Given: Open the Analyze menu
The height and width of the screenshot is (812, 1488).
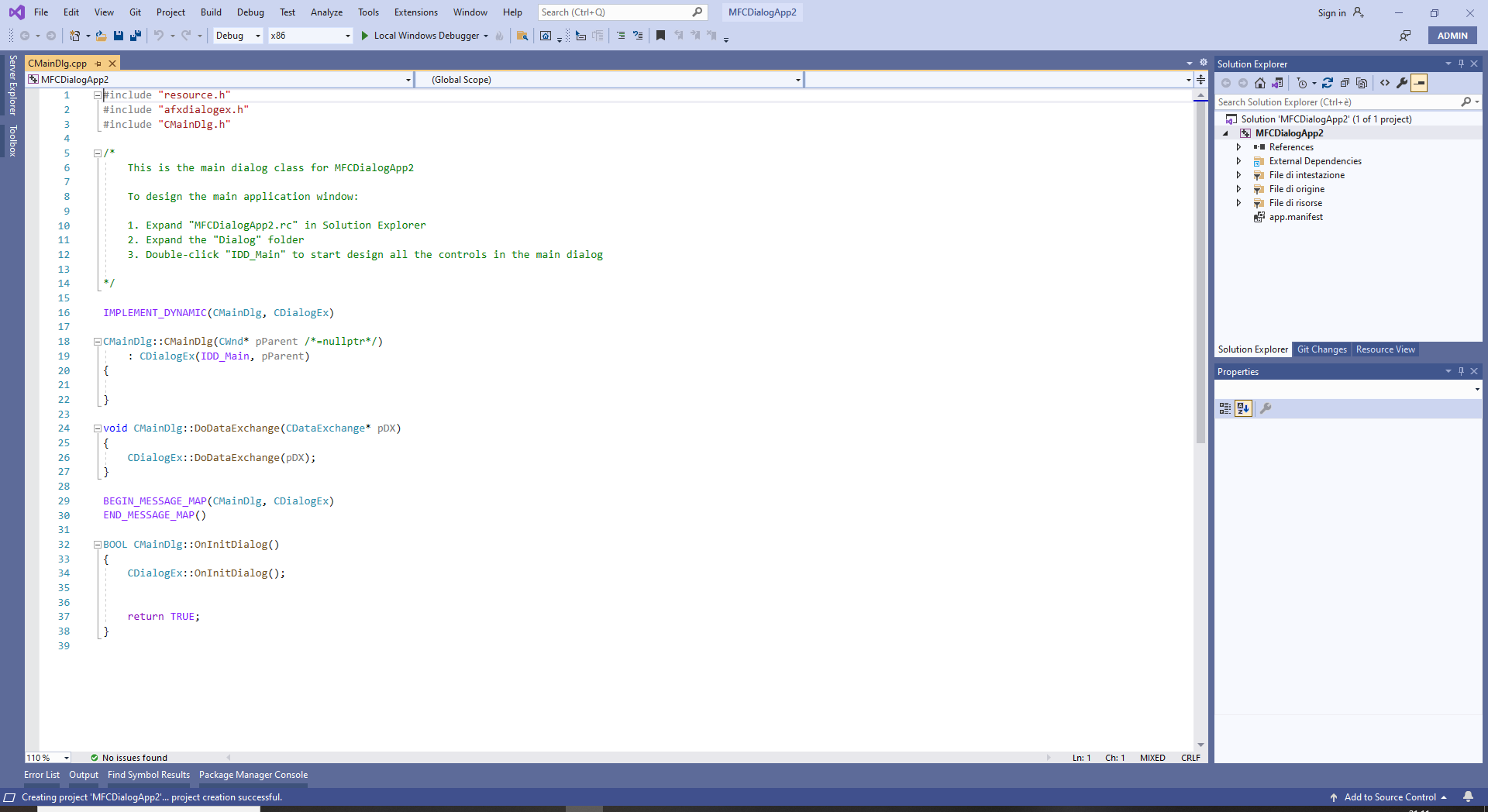Looking at the screenshot, I should 326,12.
